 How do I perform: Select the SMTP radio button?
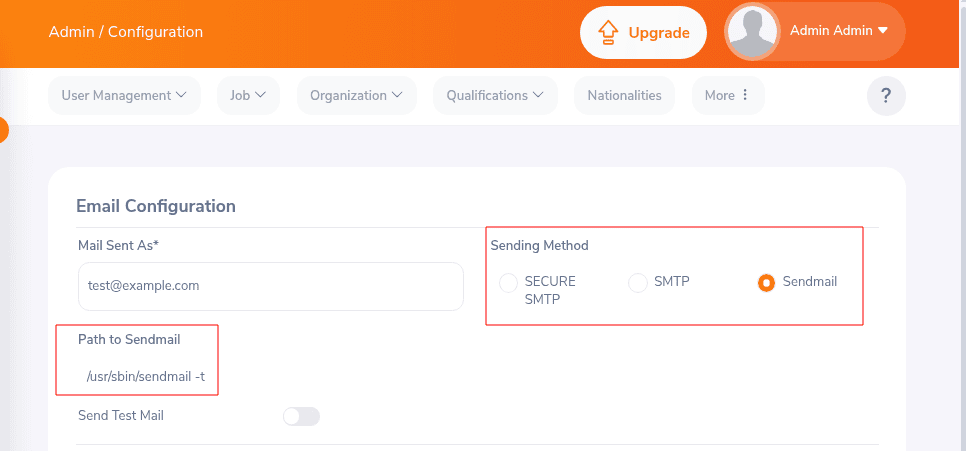click(x=638, y=283)
